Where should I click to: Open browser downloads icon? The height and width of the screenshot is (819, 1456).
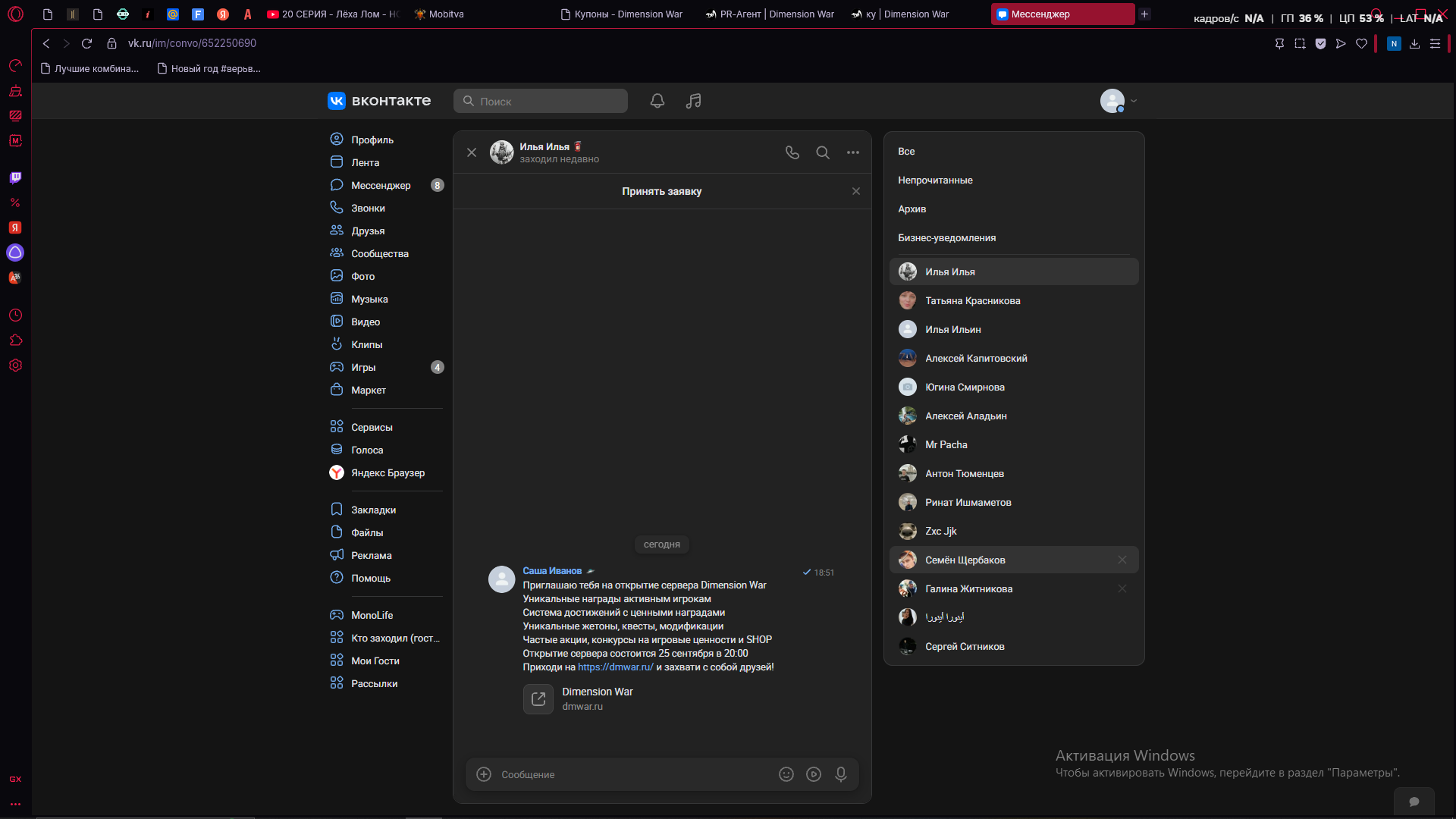(1414, 44)
